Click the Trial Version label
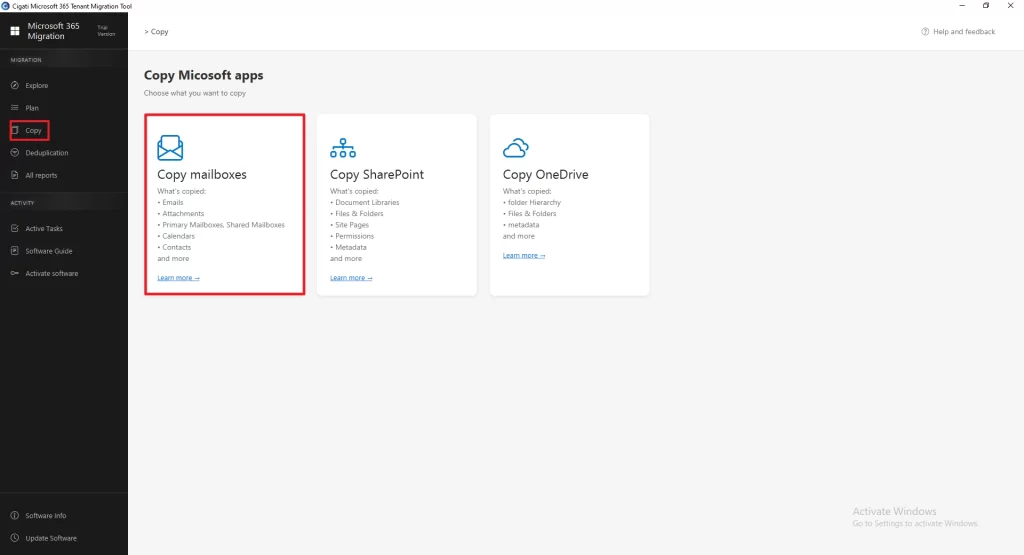The width and height of the screenshot is (1024, 555). tap(106, 31)
